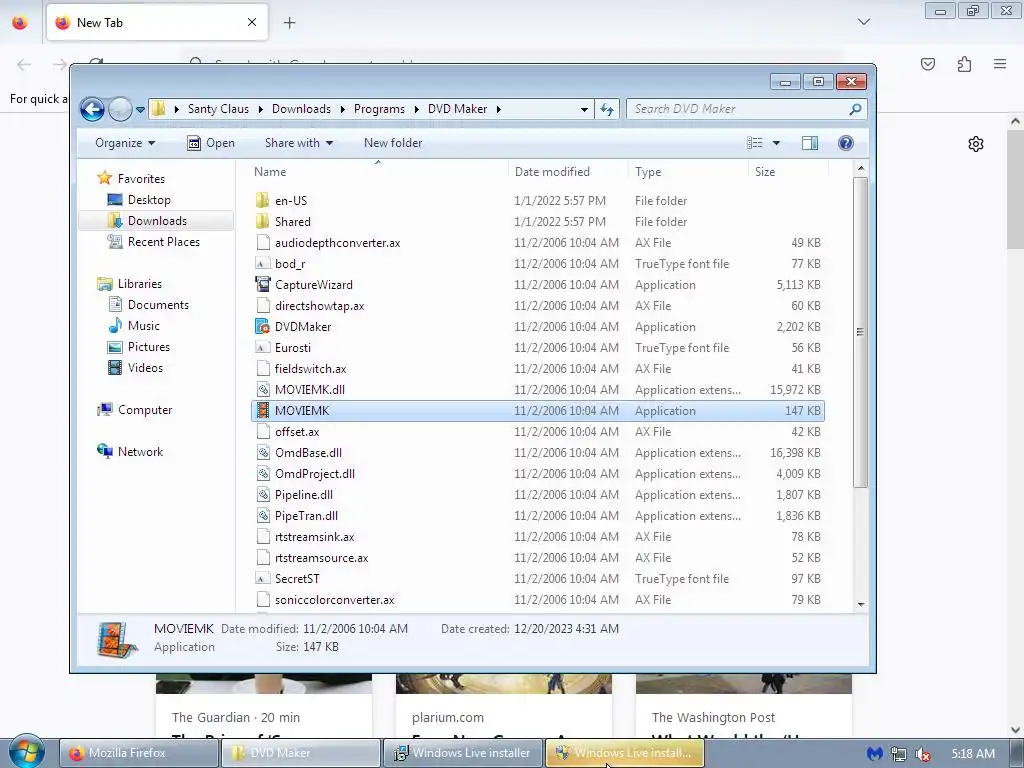Click Downloads in the breadcrumb path
The image size is (1024, 768).
(301, 109)
